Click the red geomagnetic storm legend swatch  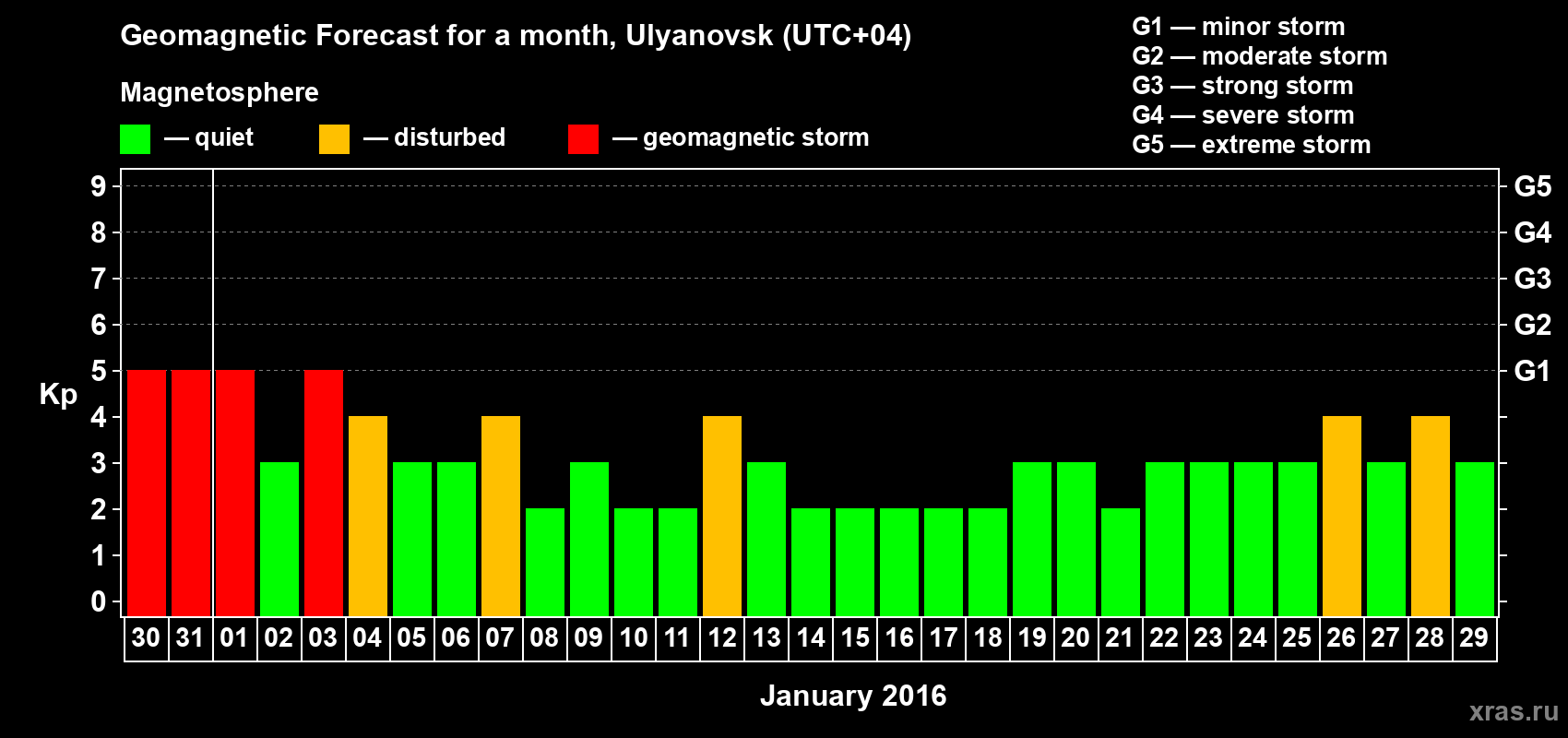pyautogui.click(x=583, y=139)
